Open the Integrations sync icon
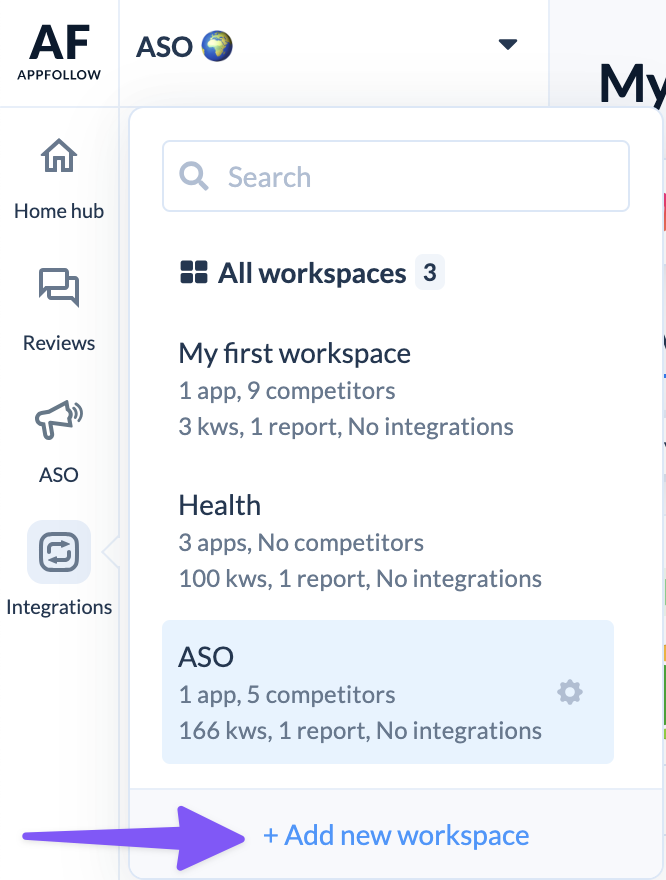Image resolution: width=666 pixels, height=880 pixels. 59,552
